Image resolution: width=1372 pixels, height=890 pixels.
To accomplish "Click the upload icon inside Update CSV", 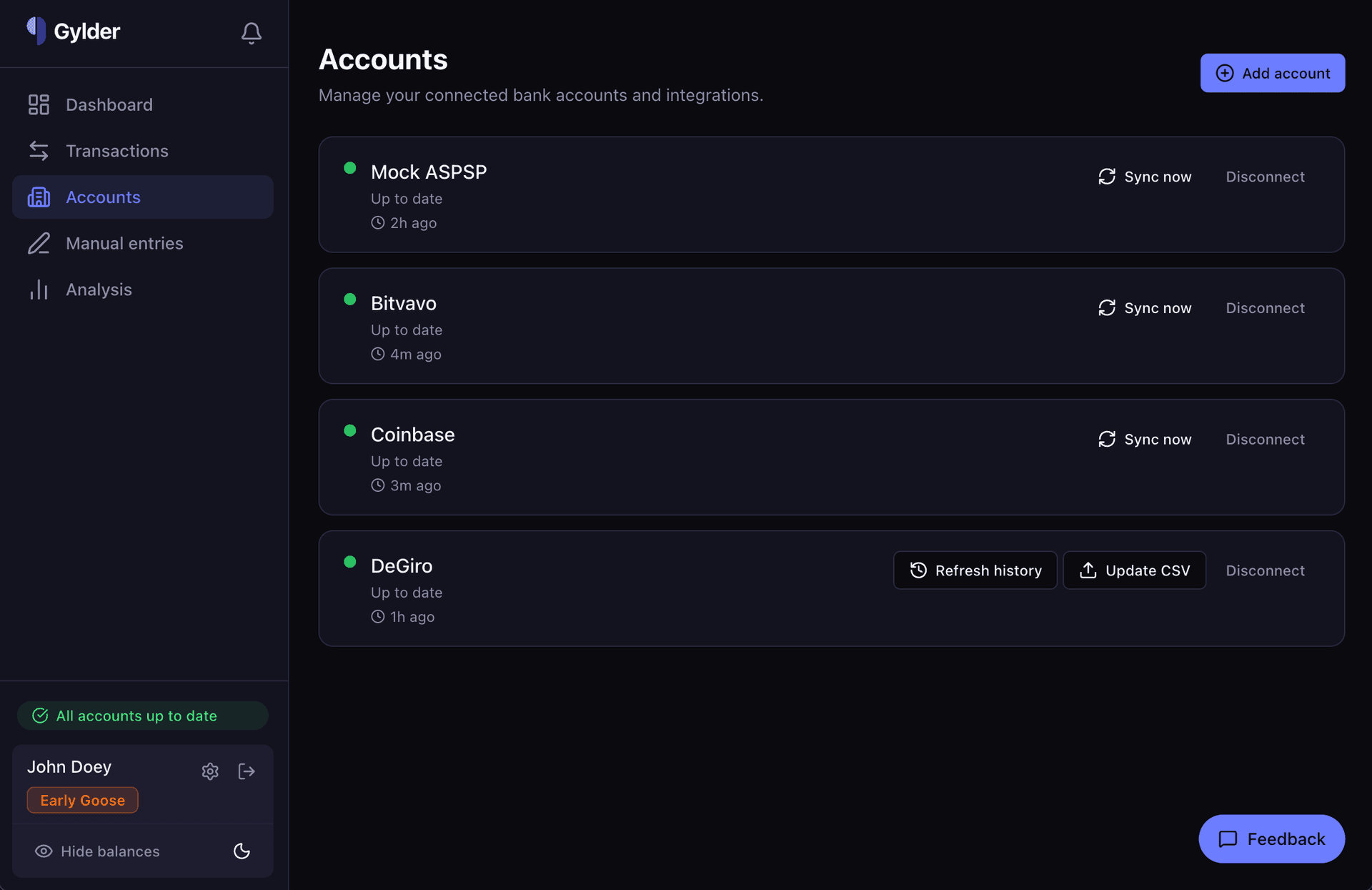I will pos(1088,570).
